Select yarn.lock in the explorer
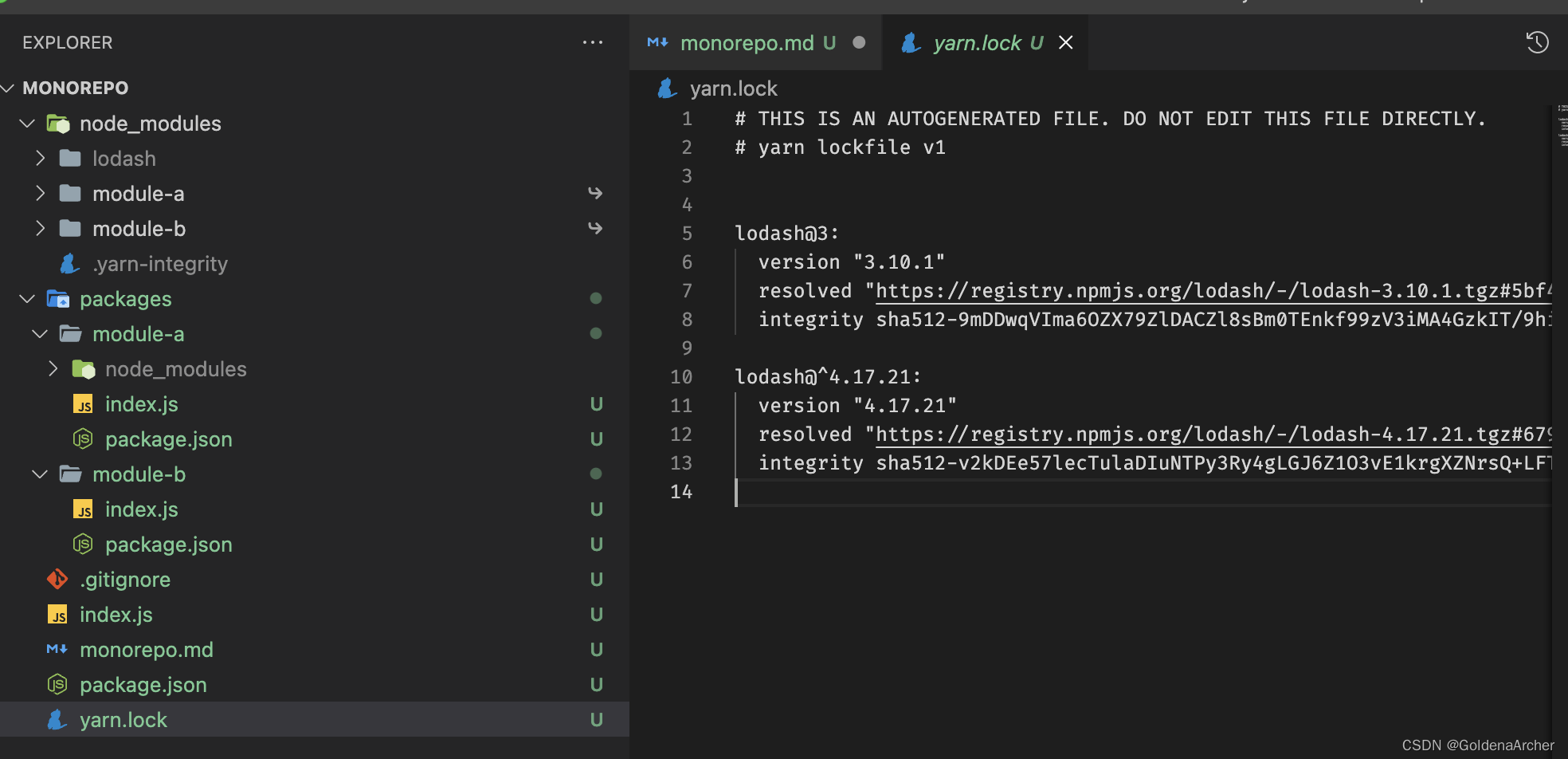This screenshot has height=759, width=1568. click(x=123, y=720)
